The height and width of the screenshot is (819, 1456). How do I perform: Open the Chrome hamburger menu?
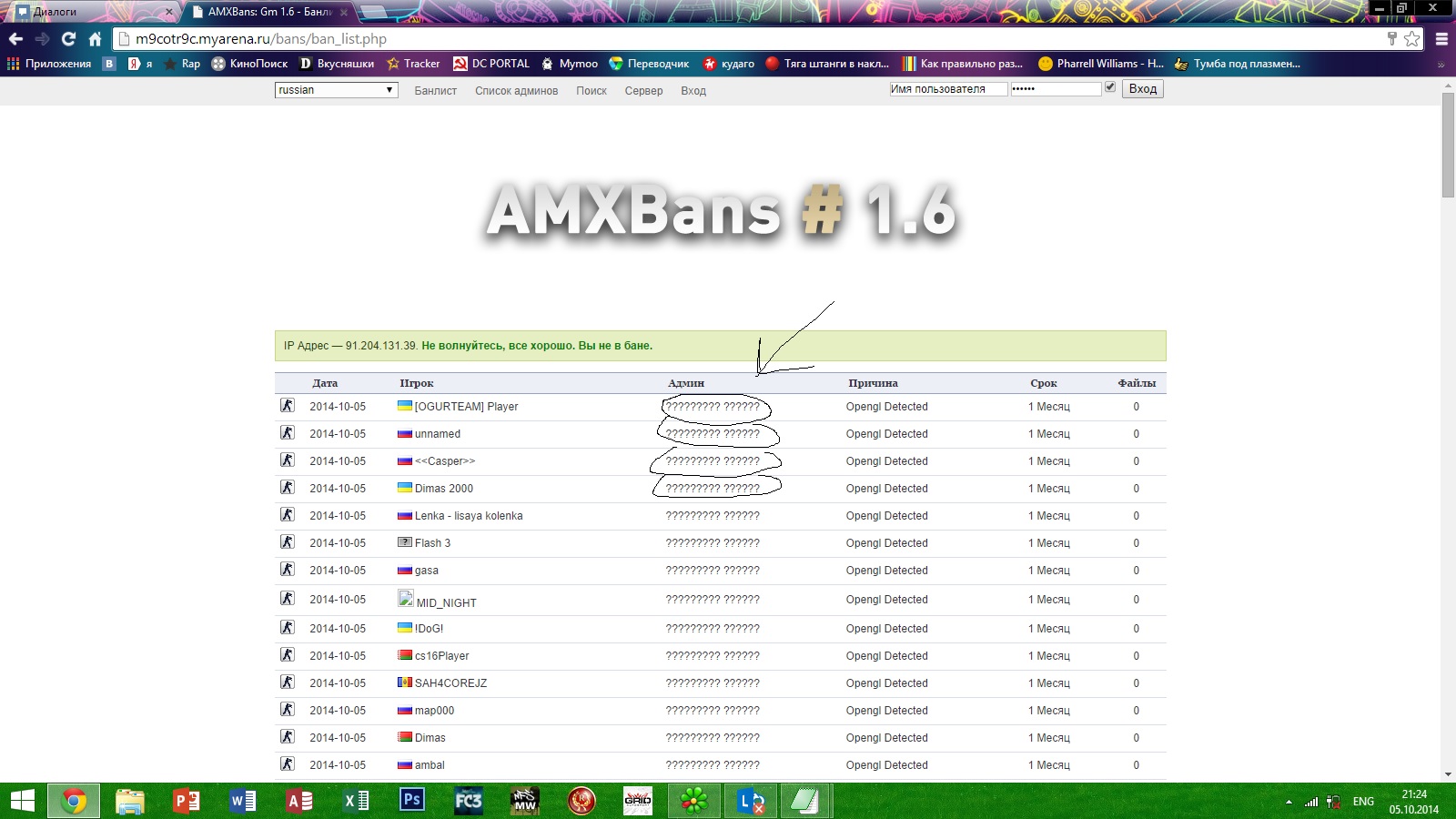(x=1441, y=39)
